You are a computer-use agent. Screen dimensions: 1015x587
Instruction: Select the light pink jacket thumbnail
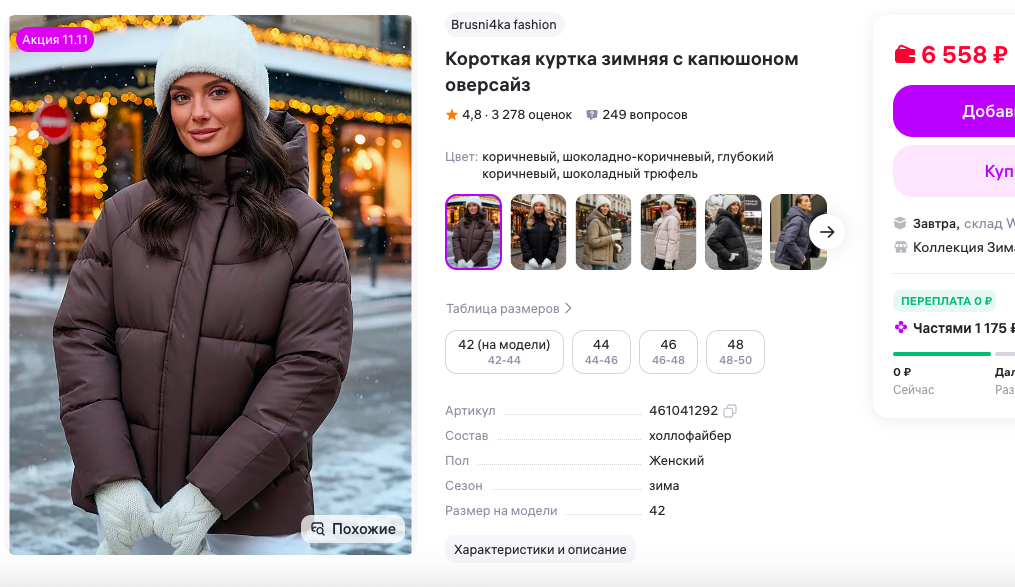pos(668,232)
